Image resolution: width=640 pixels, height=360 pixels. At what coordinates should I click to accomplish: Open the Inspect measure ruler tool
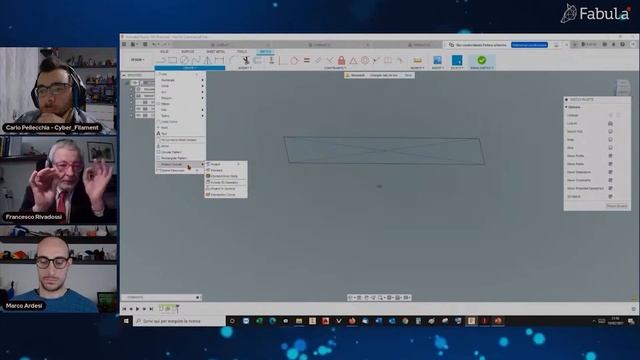[x=417, y=60]
